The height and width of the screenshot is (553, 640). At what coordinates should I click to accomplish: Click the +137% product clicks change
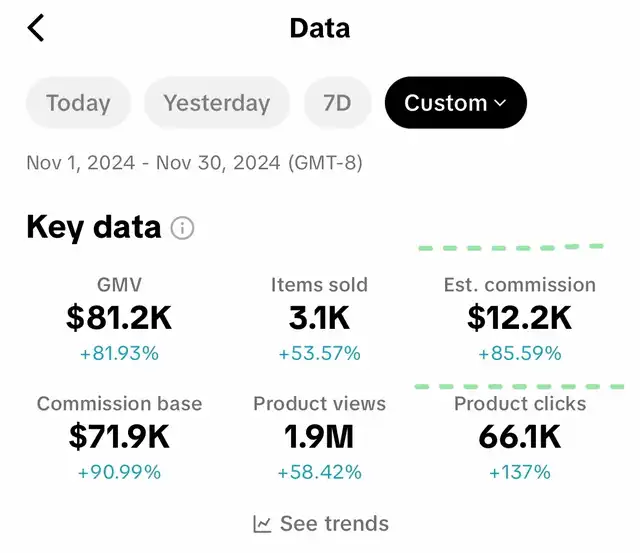520,472
